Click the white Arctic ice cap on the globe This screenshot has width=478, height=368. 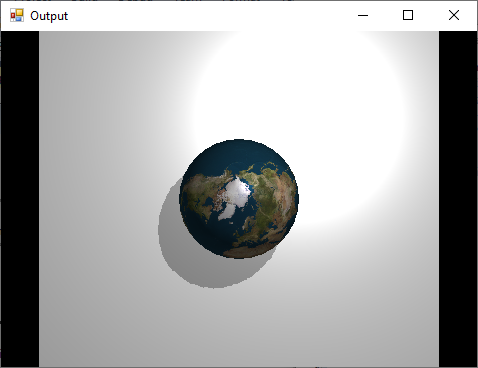234,199
